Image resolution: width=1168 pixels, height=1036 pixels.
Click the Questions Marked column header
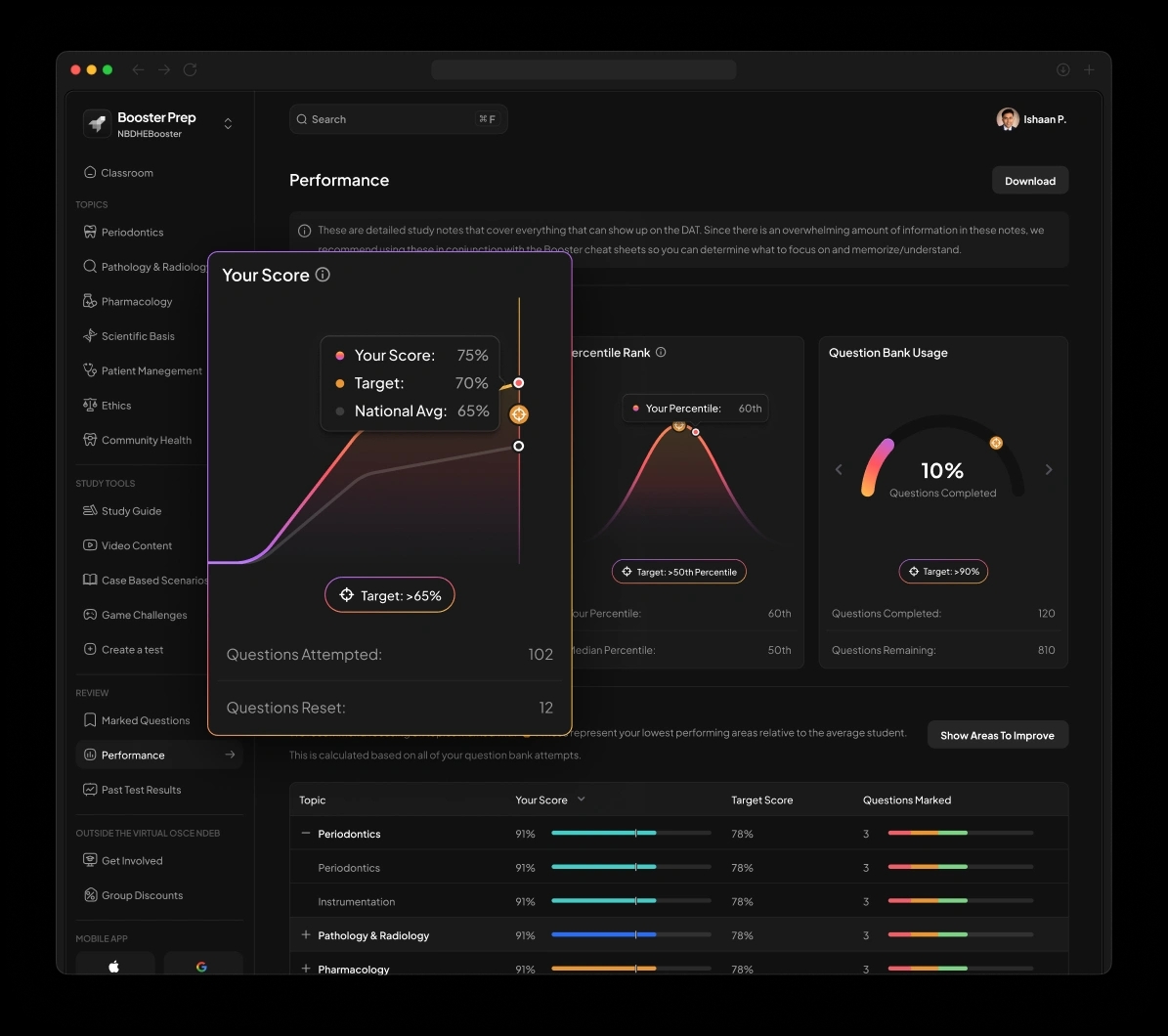click(x=906, y=799)
